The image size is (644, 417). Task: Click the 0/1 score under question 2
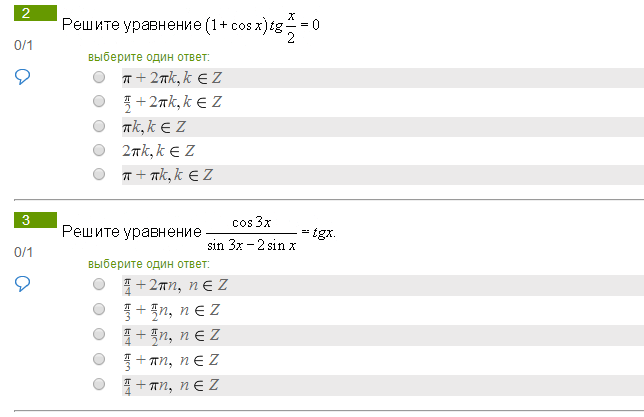(23, 46)
